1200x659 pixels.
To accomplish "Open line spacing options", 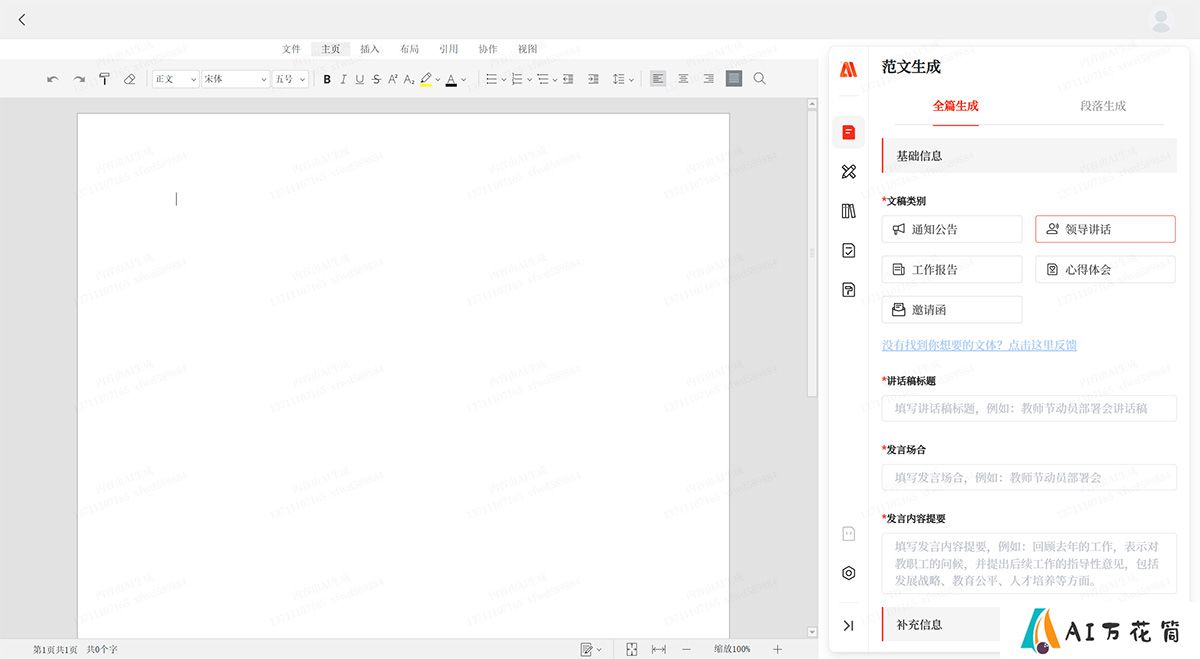I will [622, 79].
